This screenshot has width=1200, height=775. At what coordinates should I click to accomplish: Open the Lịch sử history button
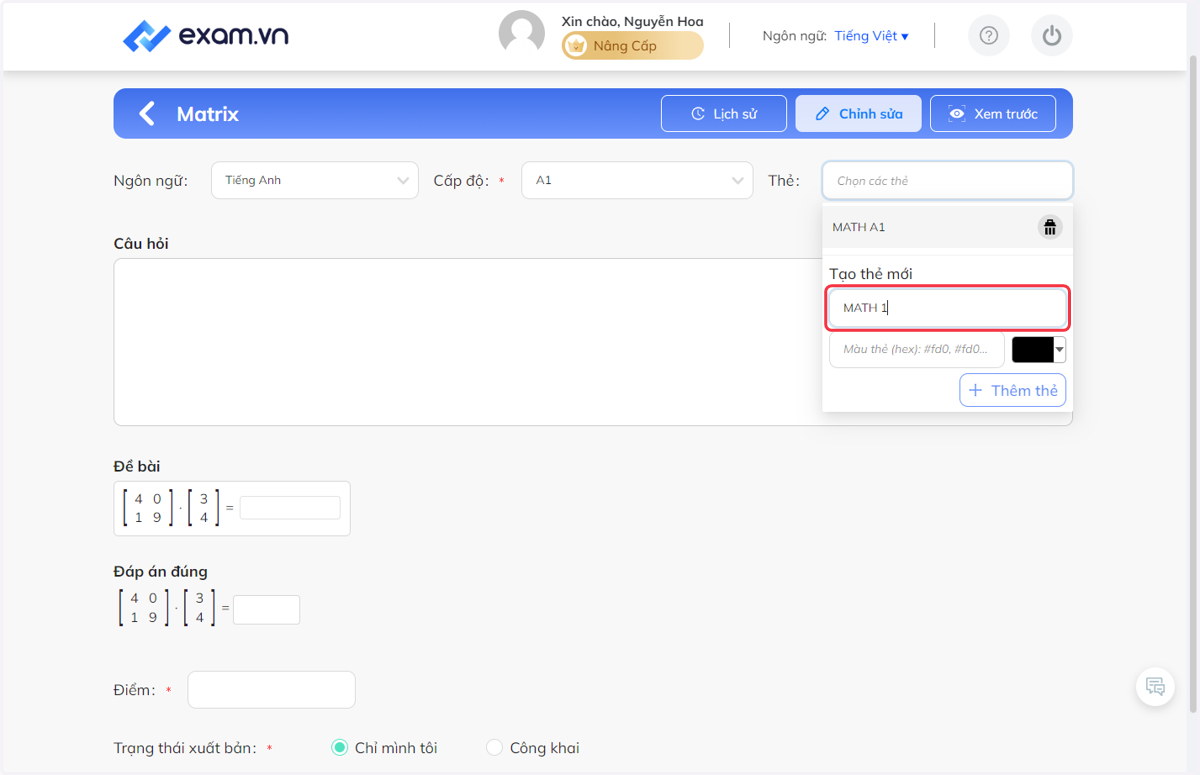tap(724, 114)
